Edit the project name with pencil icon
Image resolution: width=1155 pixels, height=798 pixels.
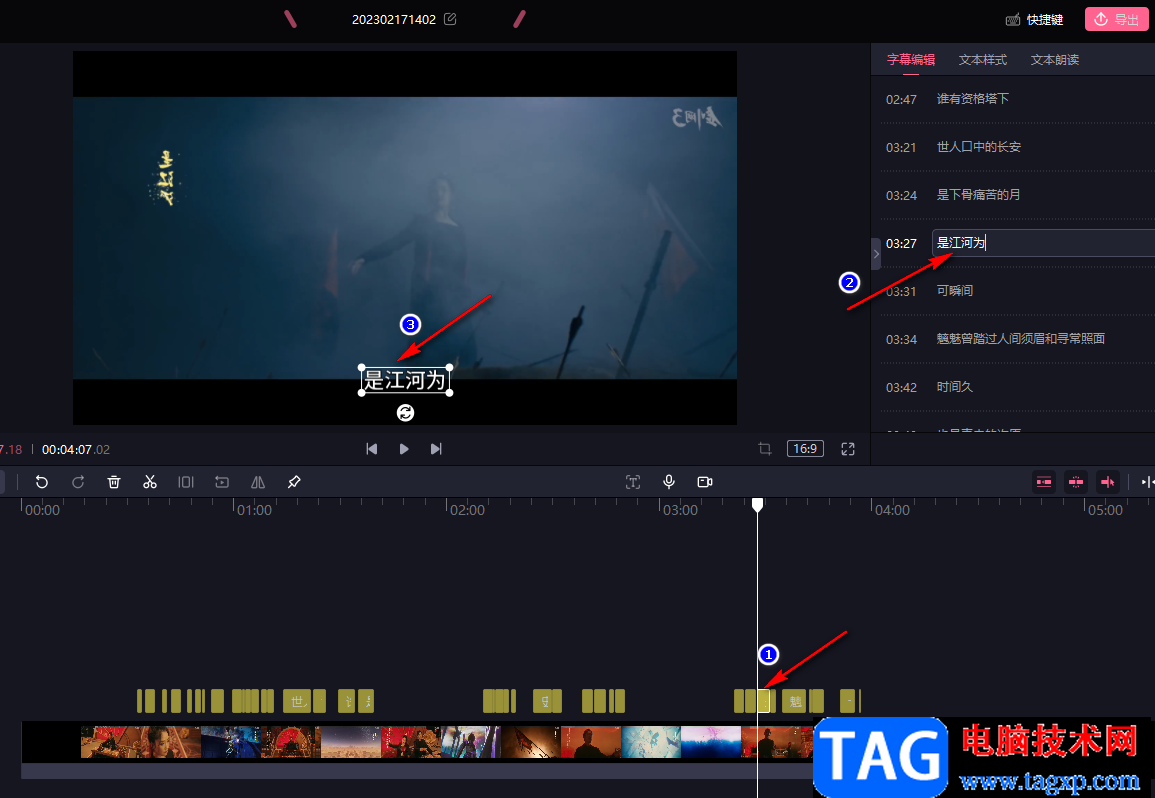[450, 19]
